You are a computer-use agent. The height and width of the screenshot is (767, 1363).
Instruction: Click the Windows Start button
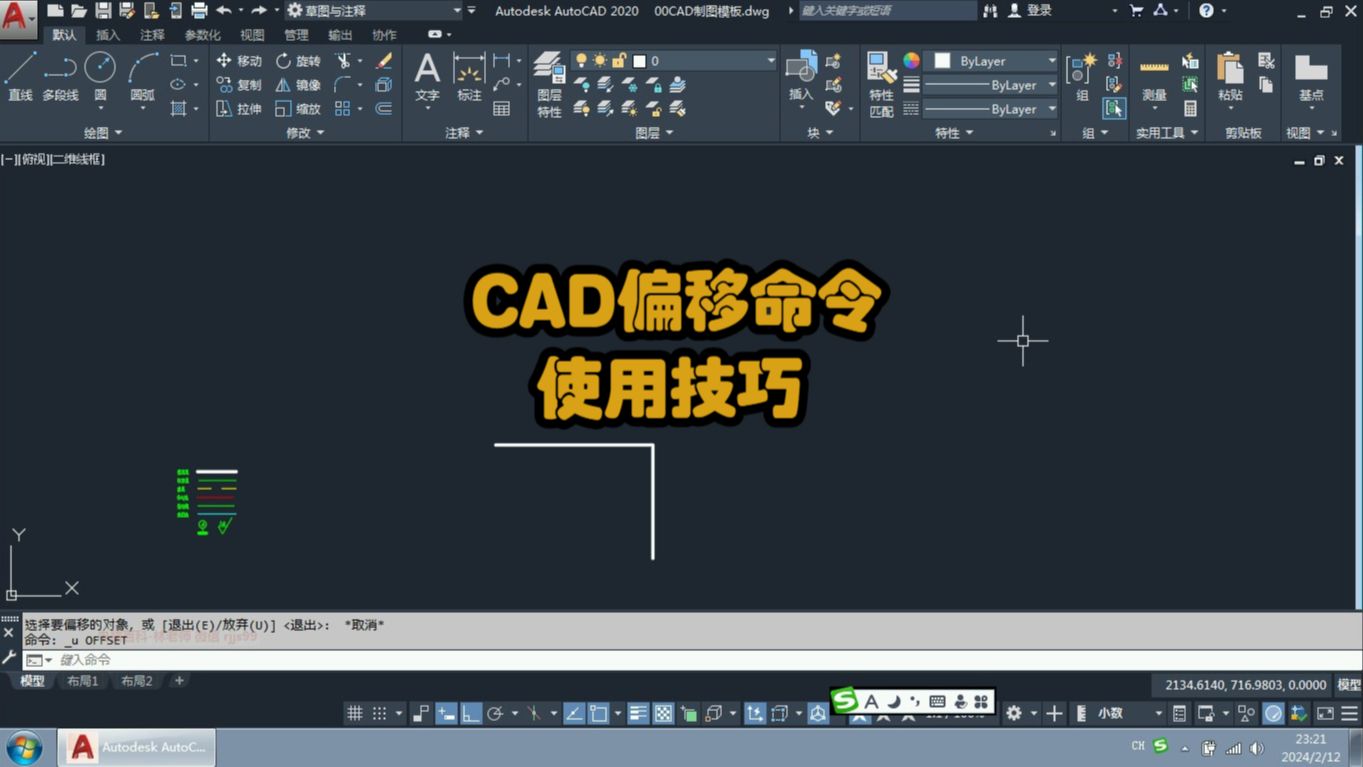23,747
